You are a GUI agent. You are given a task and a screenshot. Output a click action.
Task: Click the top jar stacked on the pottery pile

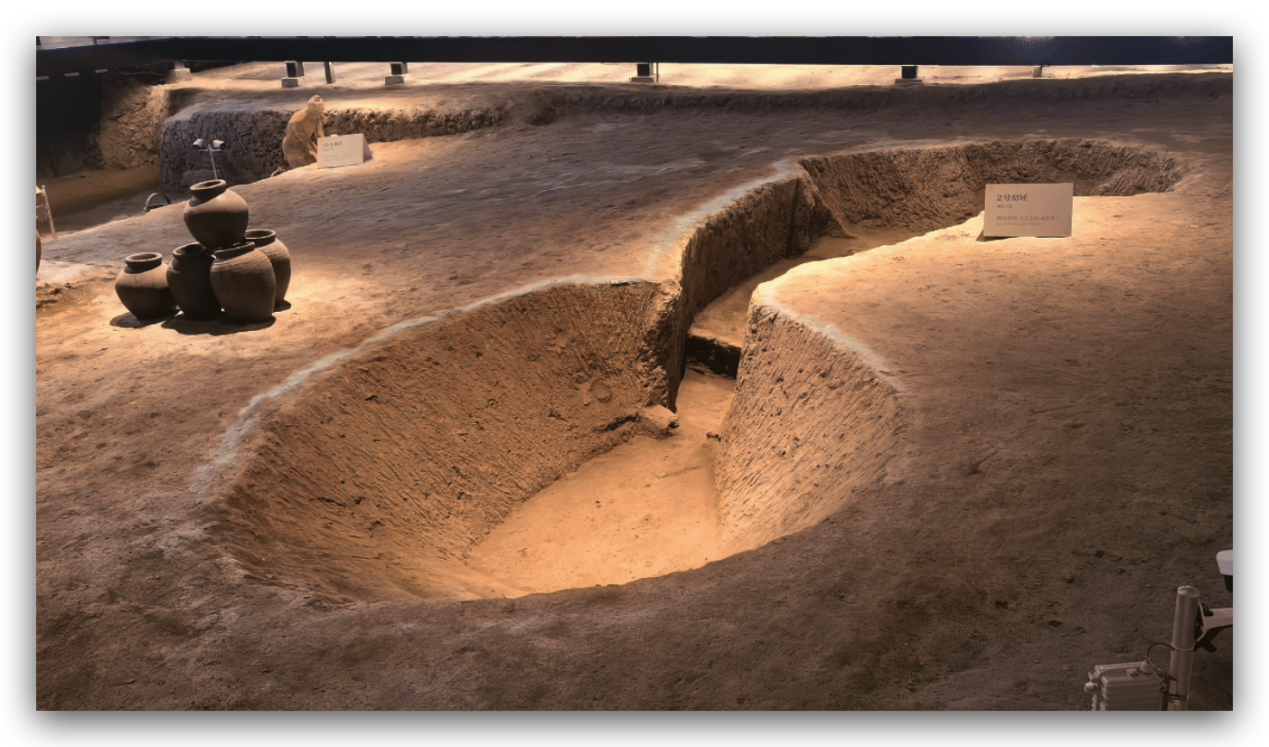coord(215,213)
